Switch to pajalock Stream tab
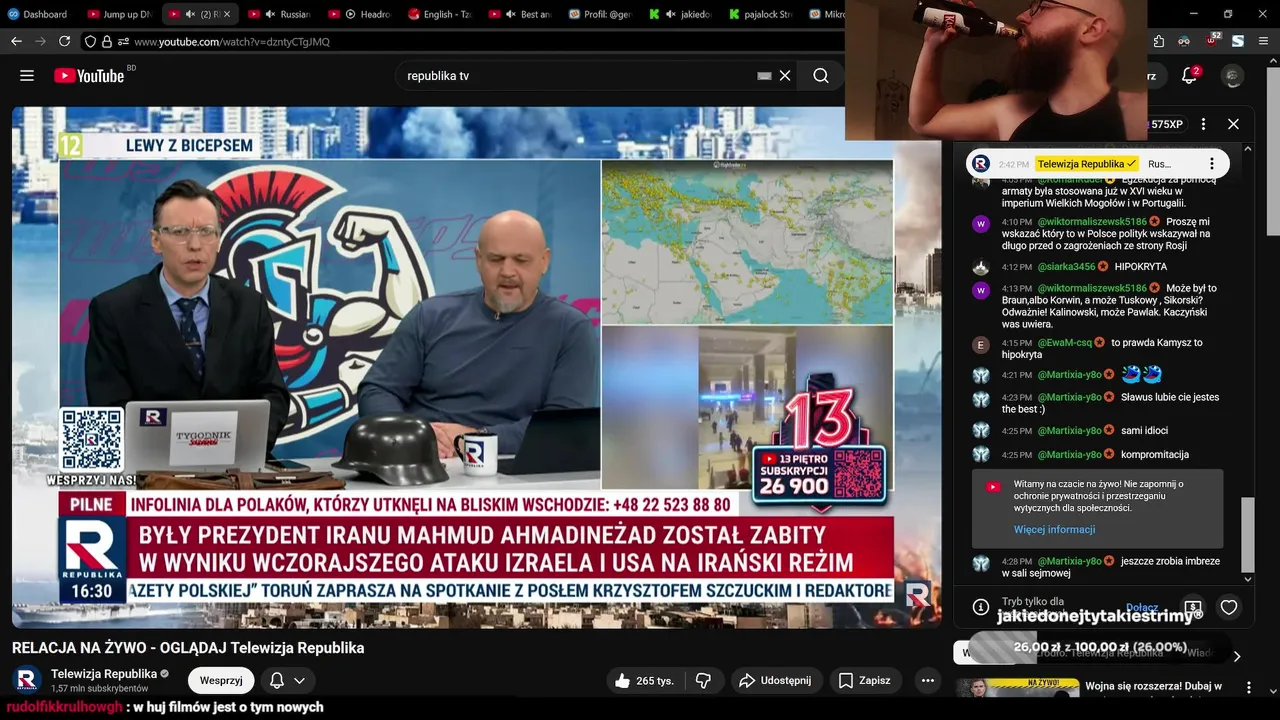Image resolution: width=1280 pixels, height=720 pixels. pyautogui.click(x=760, y=14)
